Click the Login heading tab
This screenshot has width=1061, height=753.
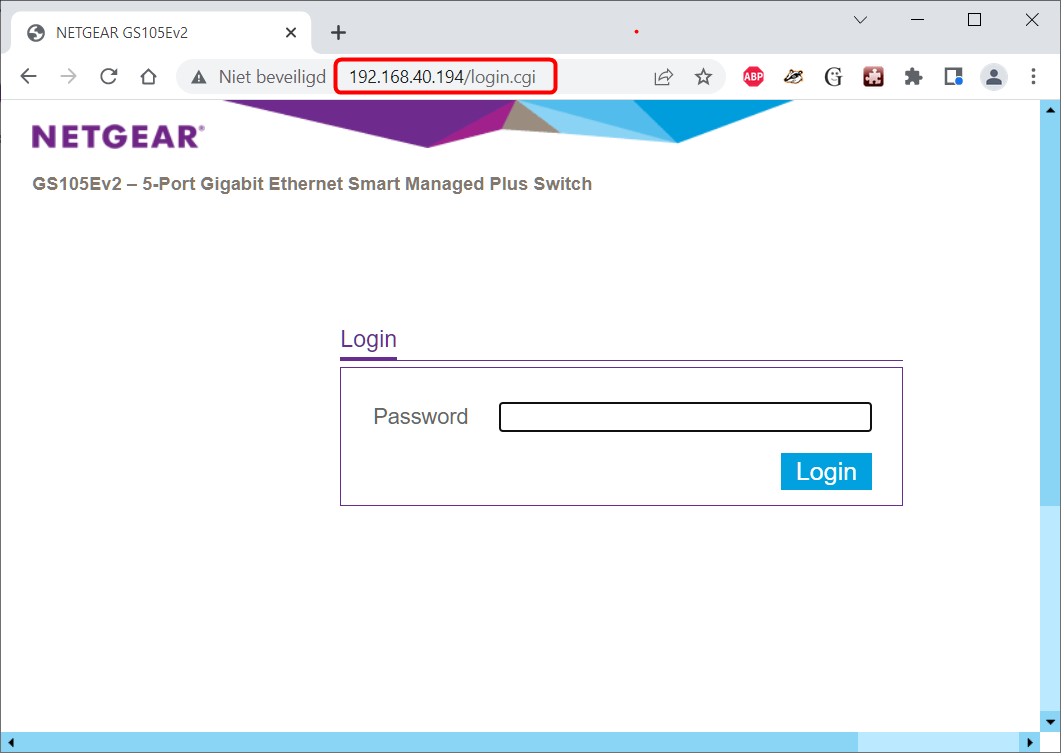point(368,339)
